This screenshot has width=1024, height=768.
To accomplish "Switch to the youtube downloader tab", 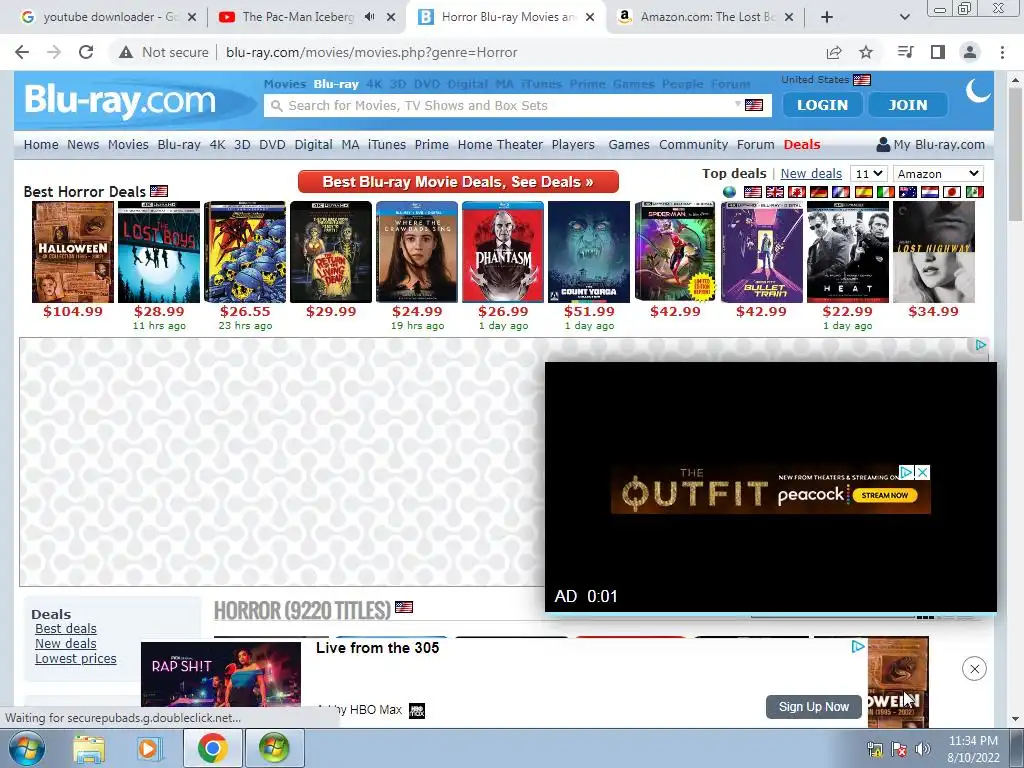I will click(108, 17).
